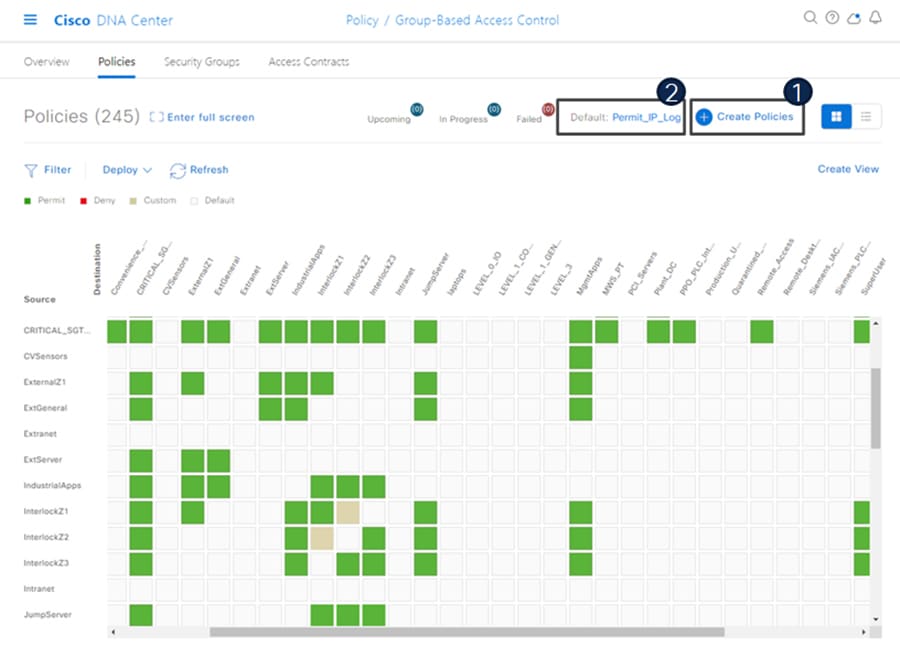This screenshot has height=657, width=900.
Task: Click the MgmtApps destination column header
Action: tap(589, 276)
